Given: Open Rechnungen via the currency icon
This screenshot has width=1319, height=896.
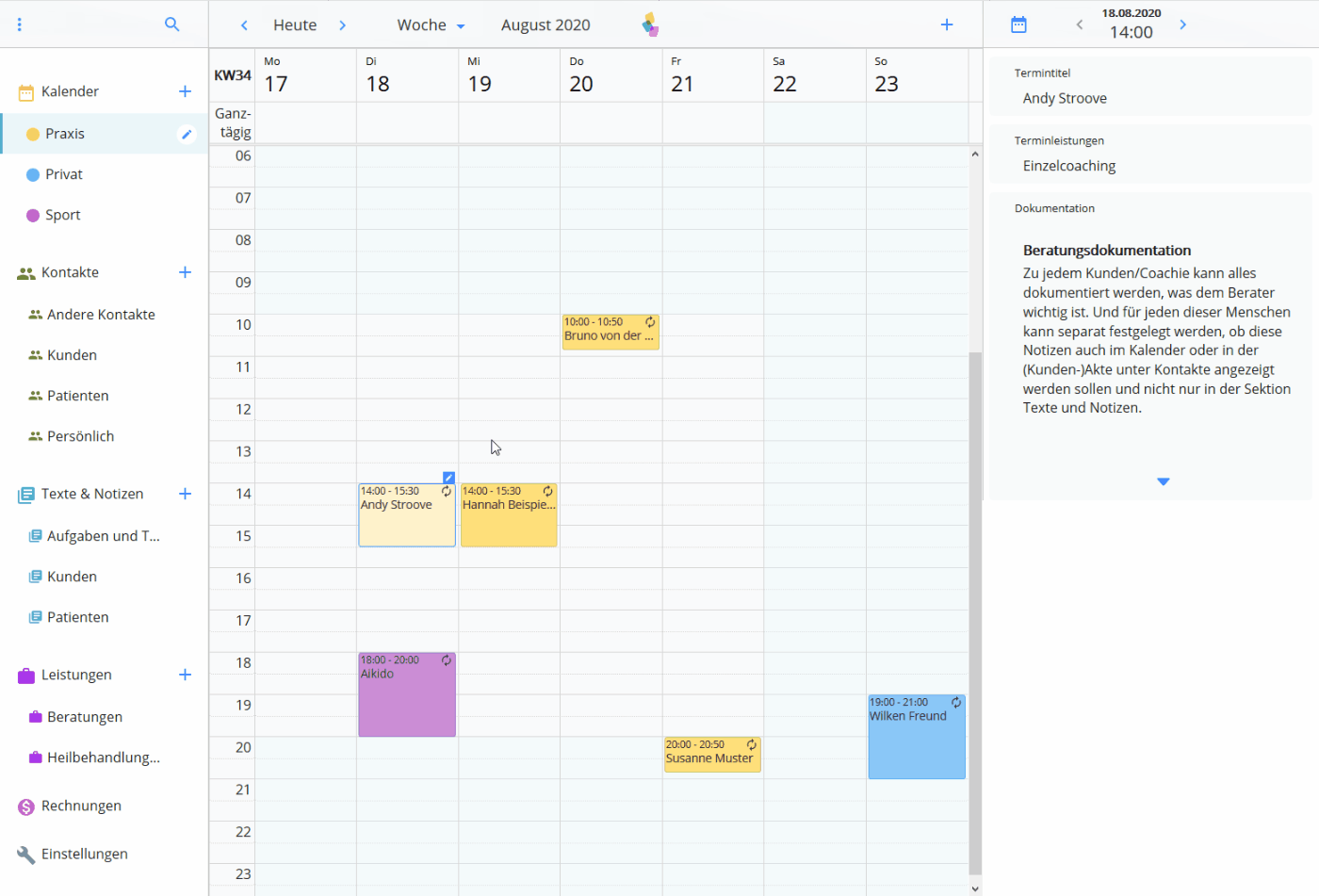Looking at the screenshot, I should [x=24, y=806].
